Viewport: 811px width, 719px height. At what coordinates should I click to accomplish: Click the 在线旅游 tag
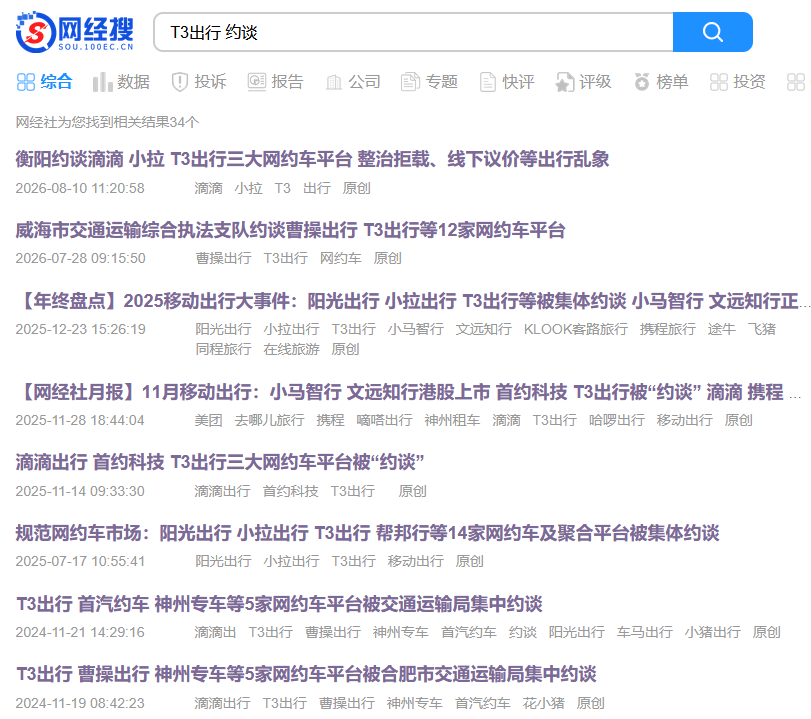pos(291,349)
